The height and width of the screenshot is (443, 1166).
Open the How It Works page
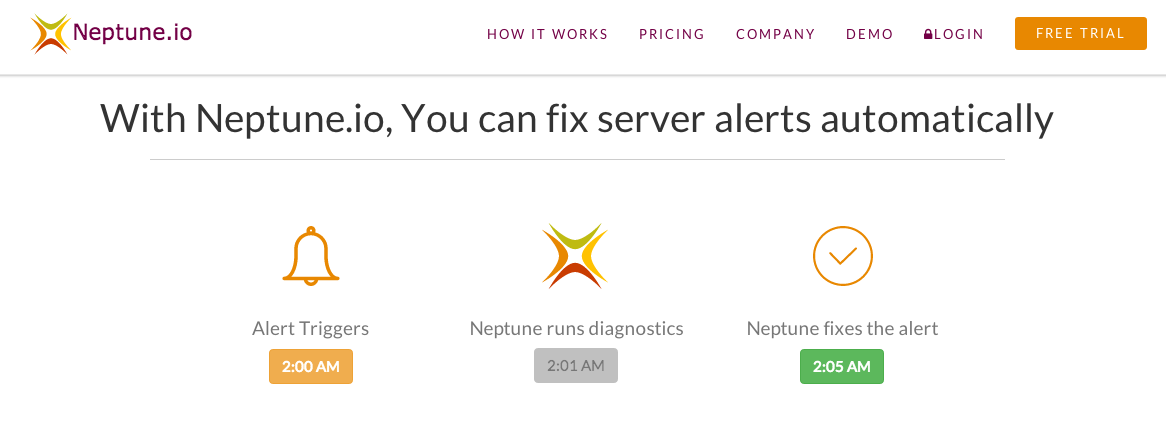pos(547,34)
